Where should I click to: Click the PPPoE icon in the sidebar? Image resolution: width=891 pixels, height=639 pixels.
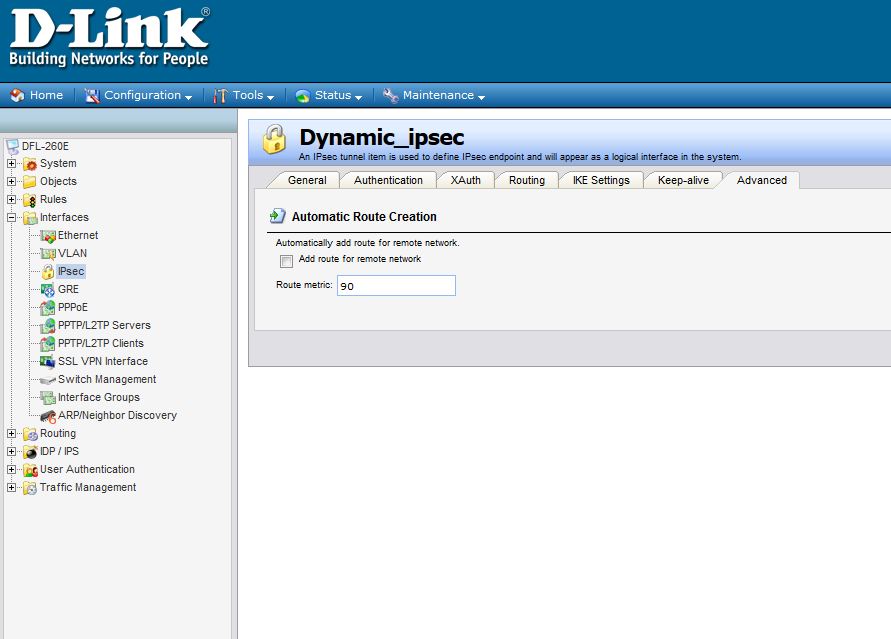coord(48,307)
